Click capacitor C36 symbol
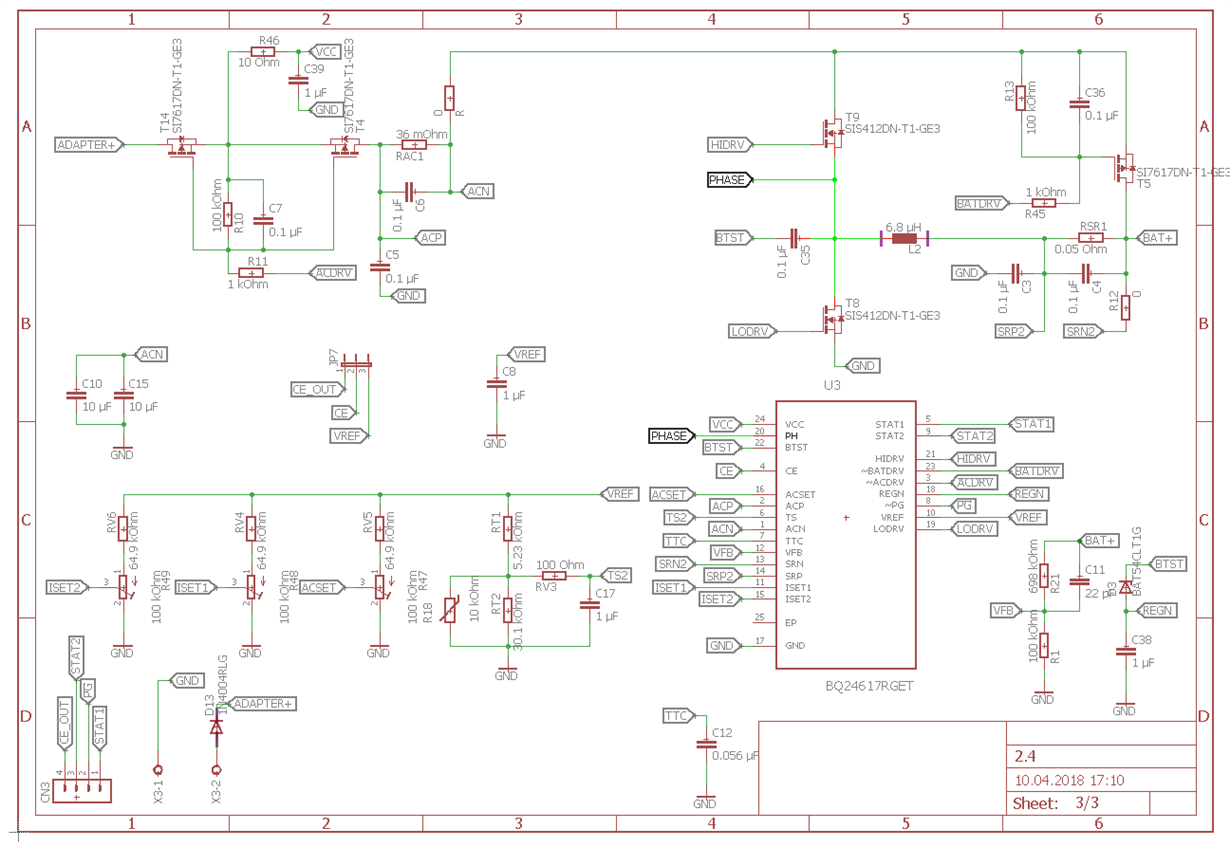 [x=1078, y=102]
